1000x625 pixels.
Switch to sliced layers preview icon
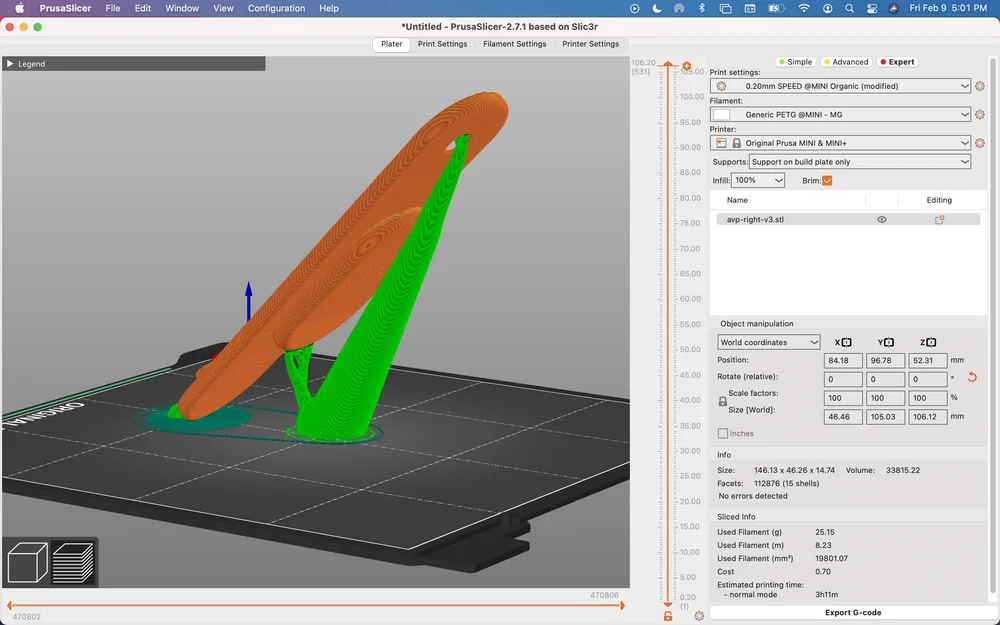pyautogui.click(x=73, y=562)
